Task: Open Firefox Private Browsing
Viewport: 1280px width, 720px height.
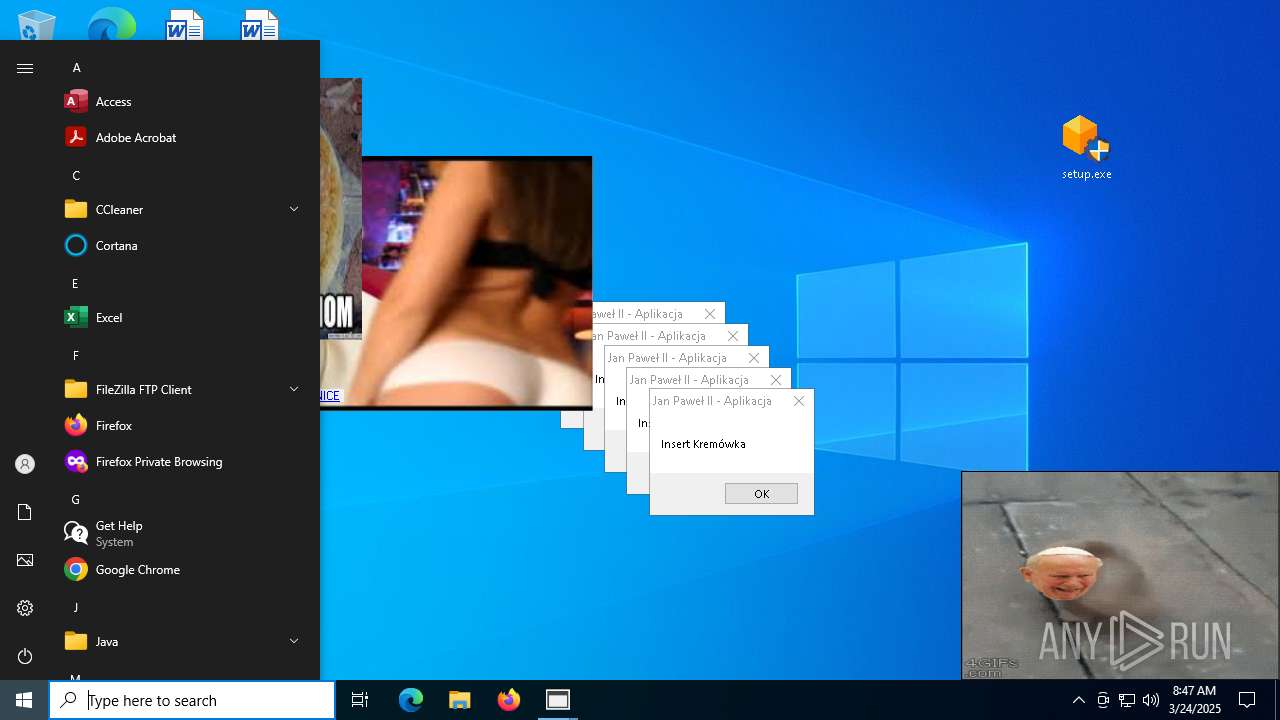Action: coord(181,462)
